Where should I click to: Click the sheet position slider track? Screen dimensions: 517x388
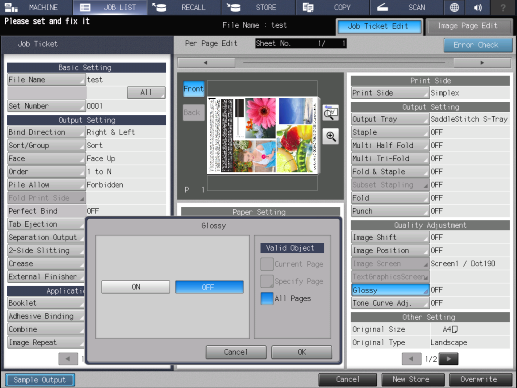tap(344, 63)
